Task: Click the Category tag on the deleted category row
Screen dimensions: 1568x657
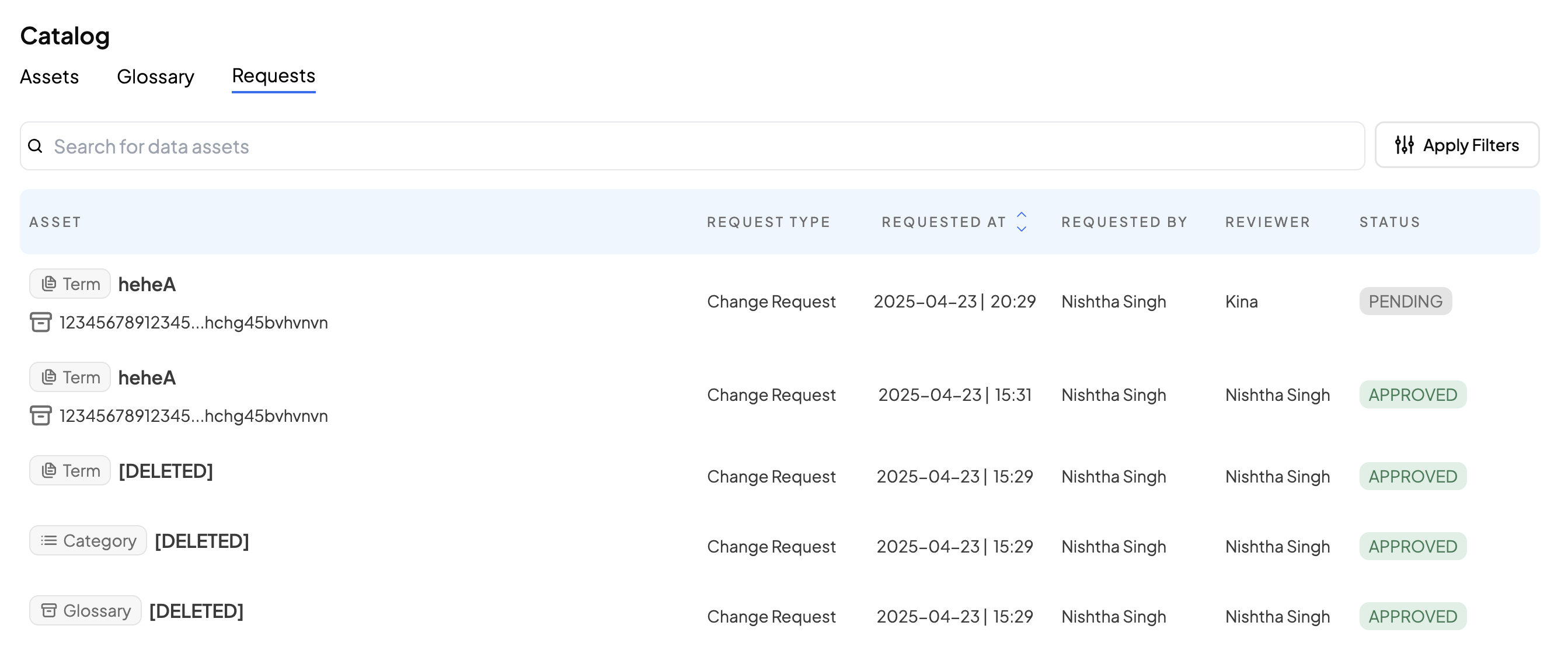Action: 88,541
